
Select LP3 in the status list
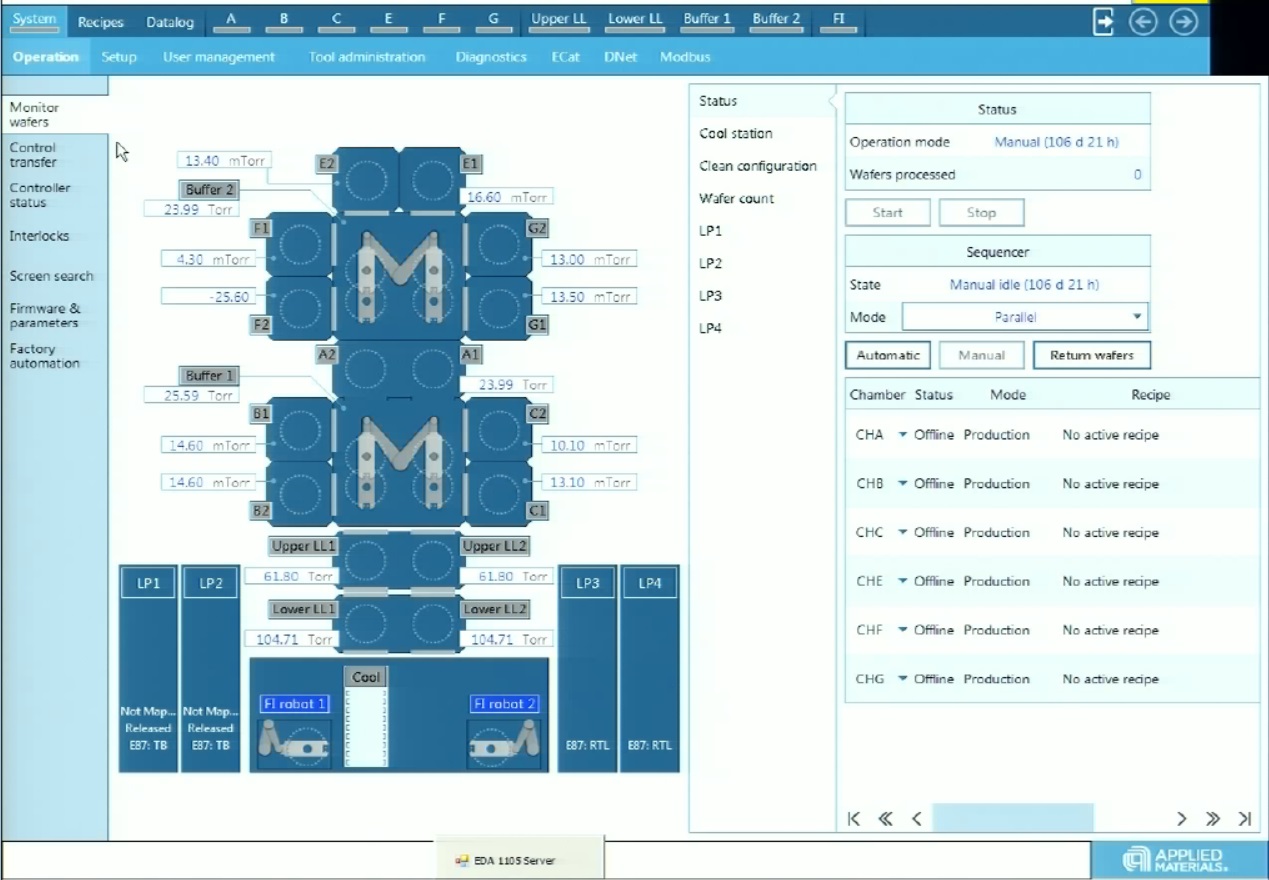710,296
